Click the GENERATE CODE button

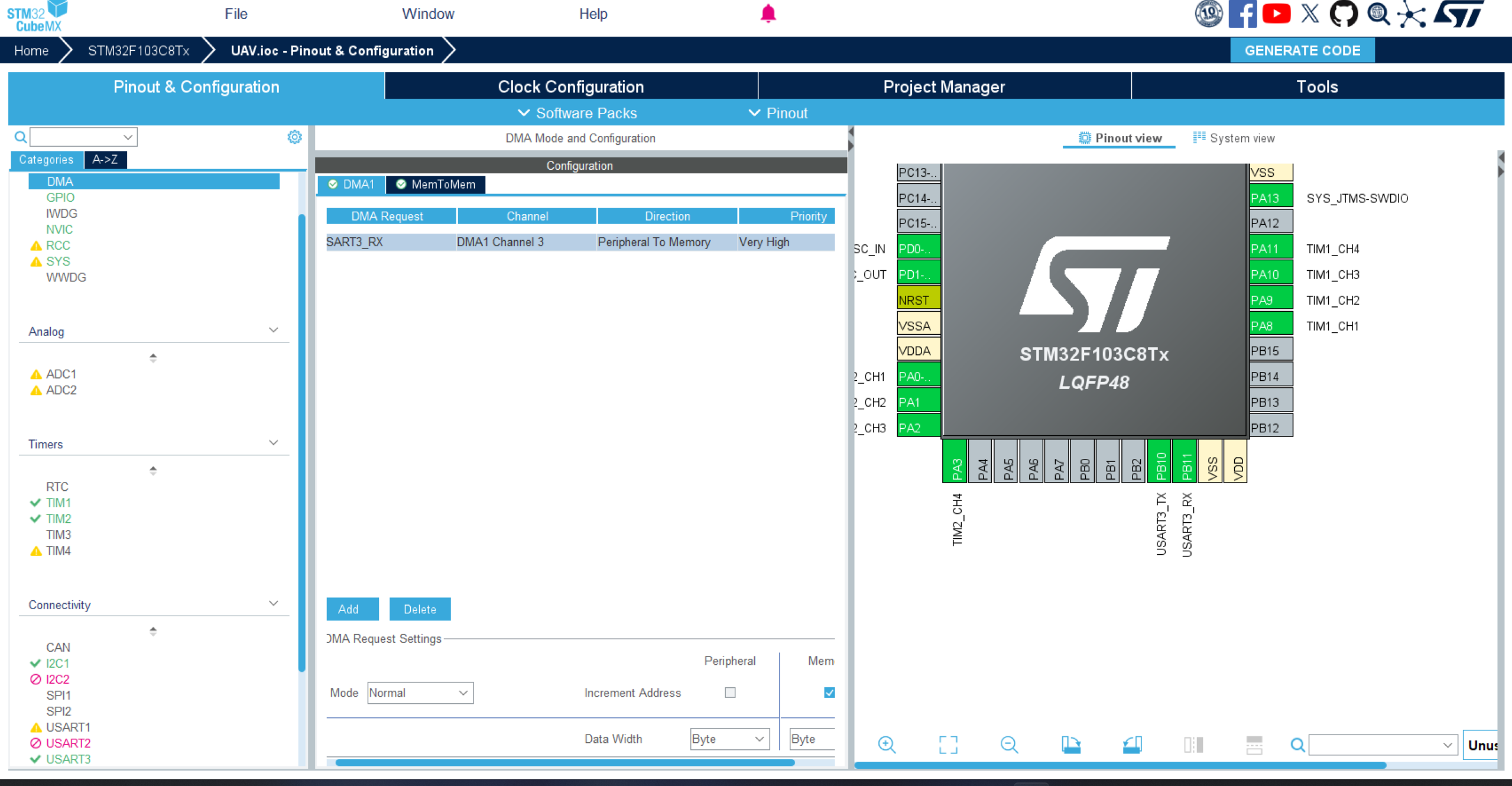coord(1302,50)
